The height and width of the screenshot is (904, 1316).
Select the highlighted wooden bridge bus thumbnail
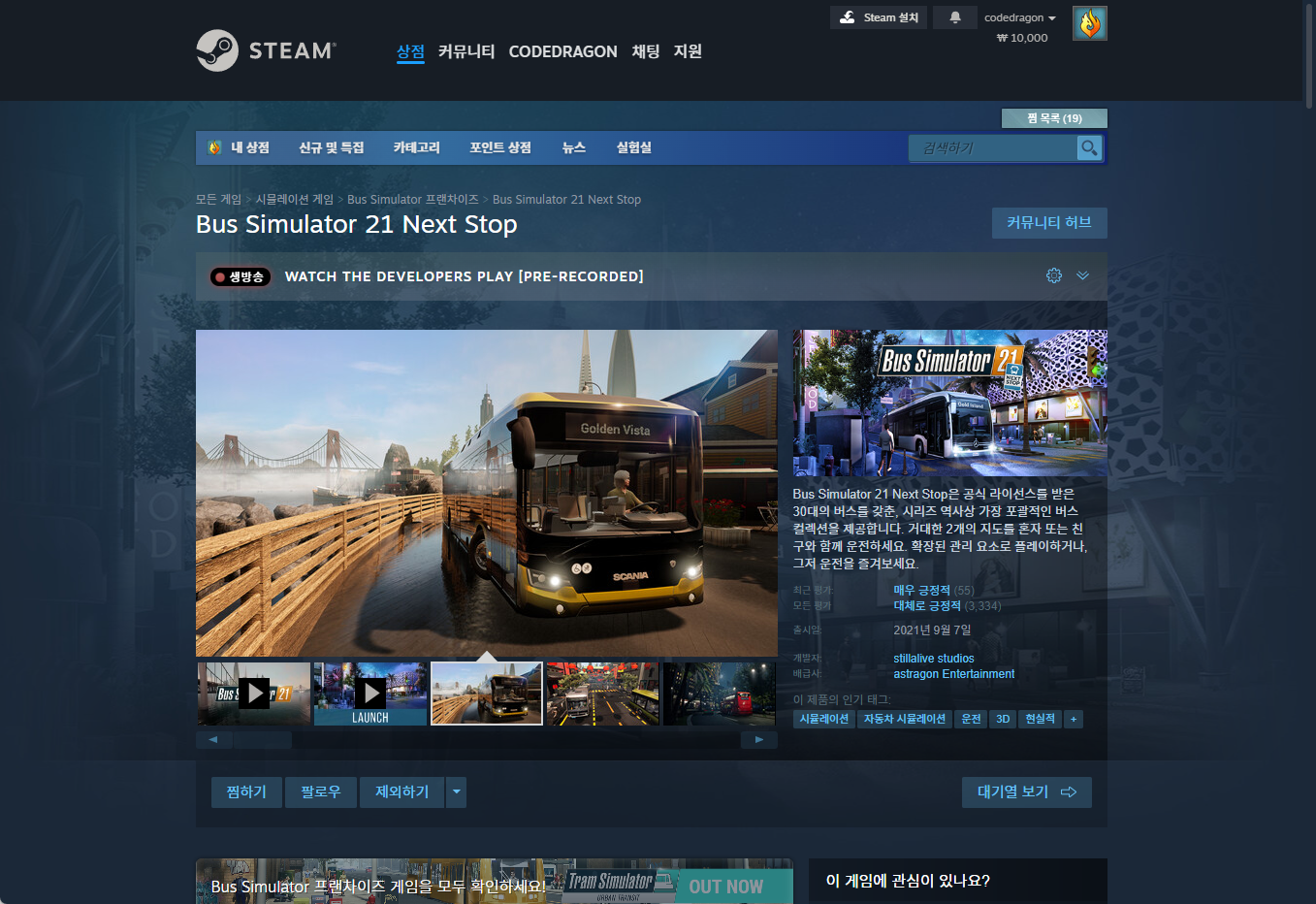point(487,694)
